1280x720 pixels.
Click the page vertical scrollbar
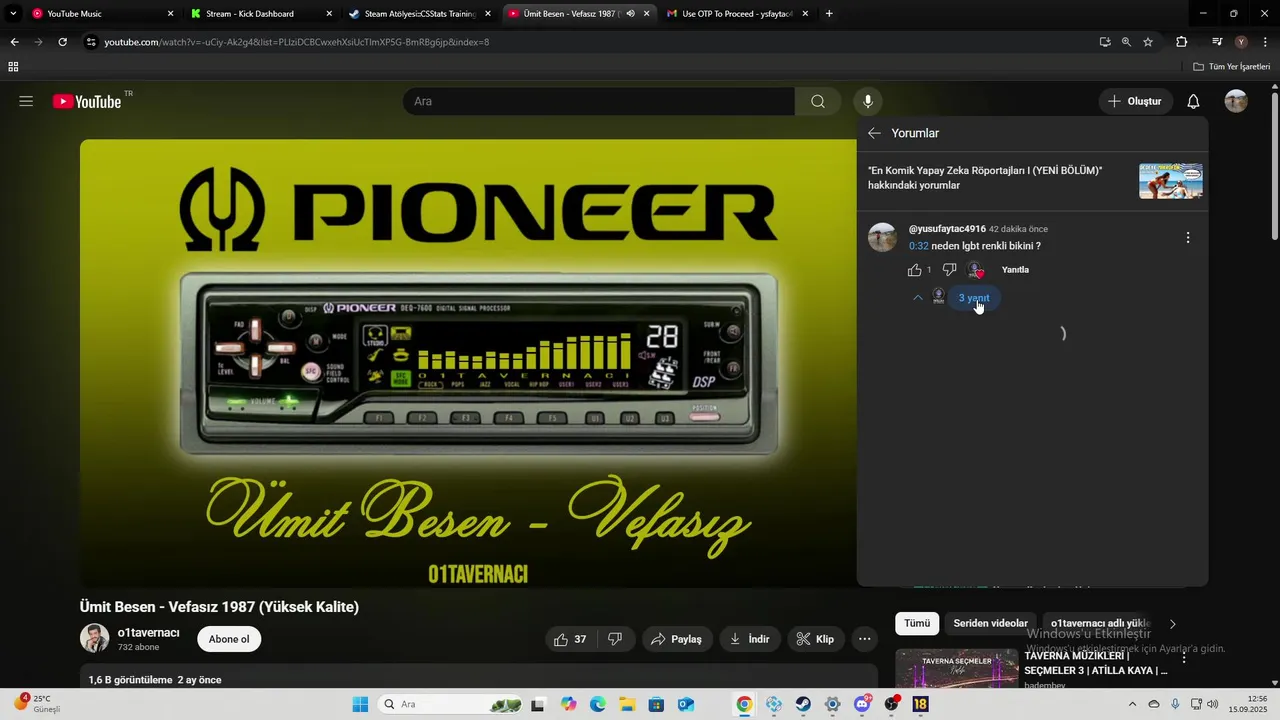1274,165
